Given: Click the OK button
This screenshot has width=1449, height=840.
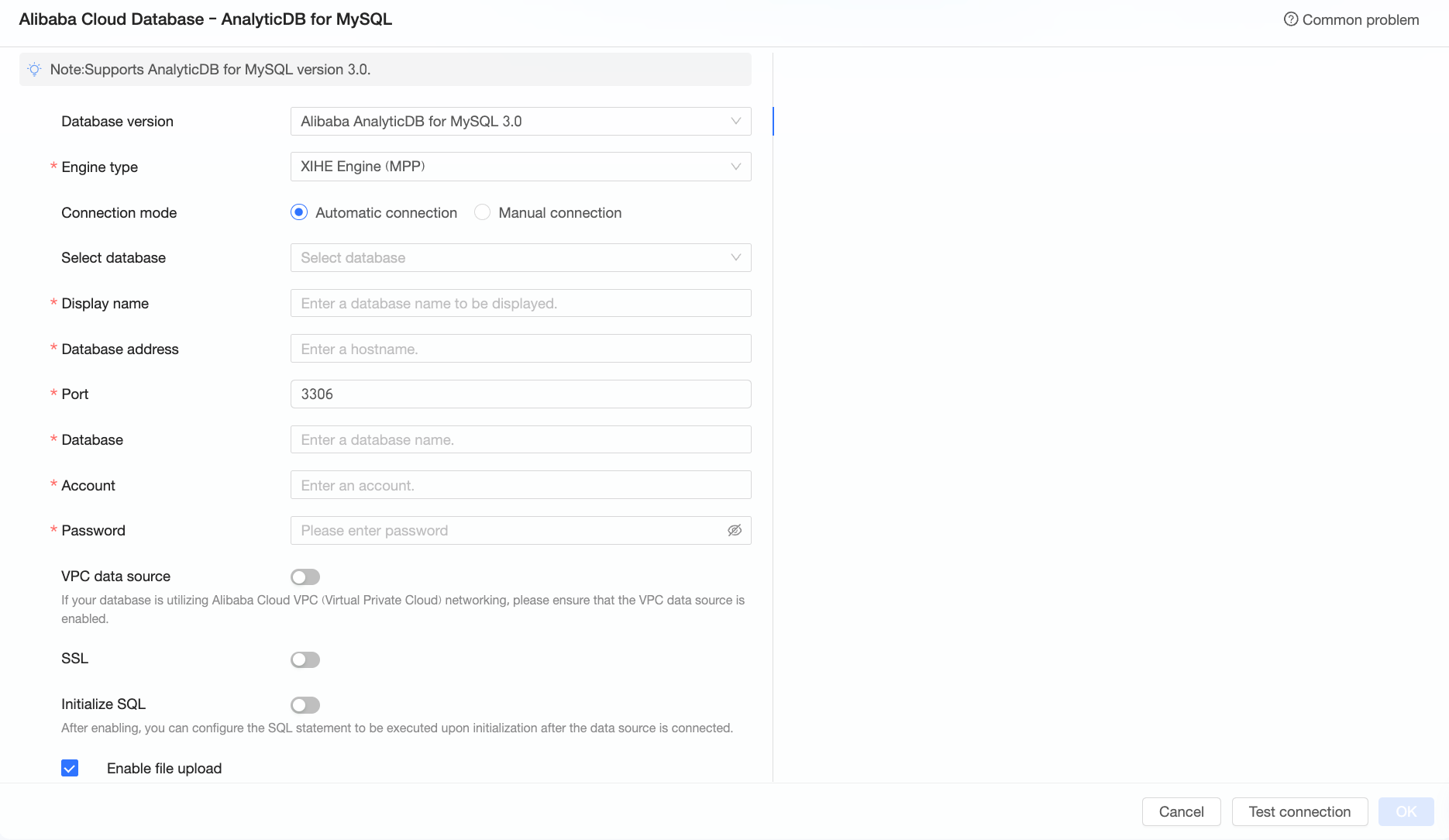Looking at the screenshot, I should (x=1406, y=811).
